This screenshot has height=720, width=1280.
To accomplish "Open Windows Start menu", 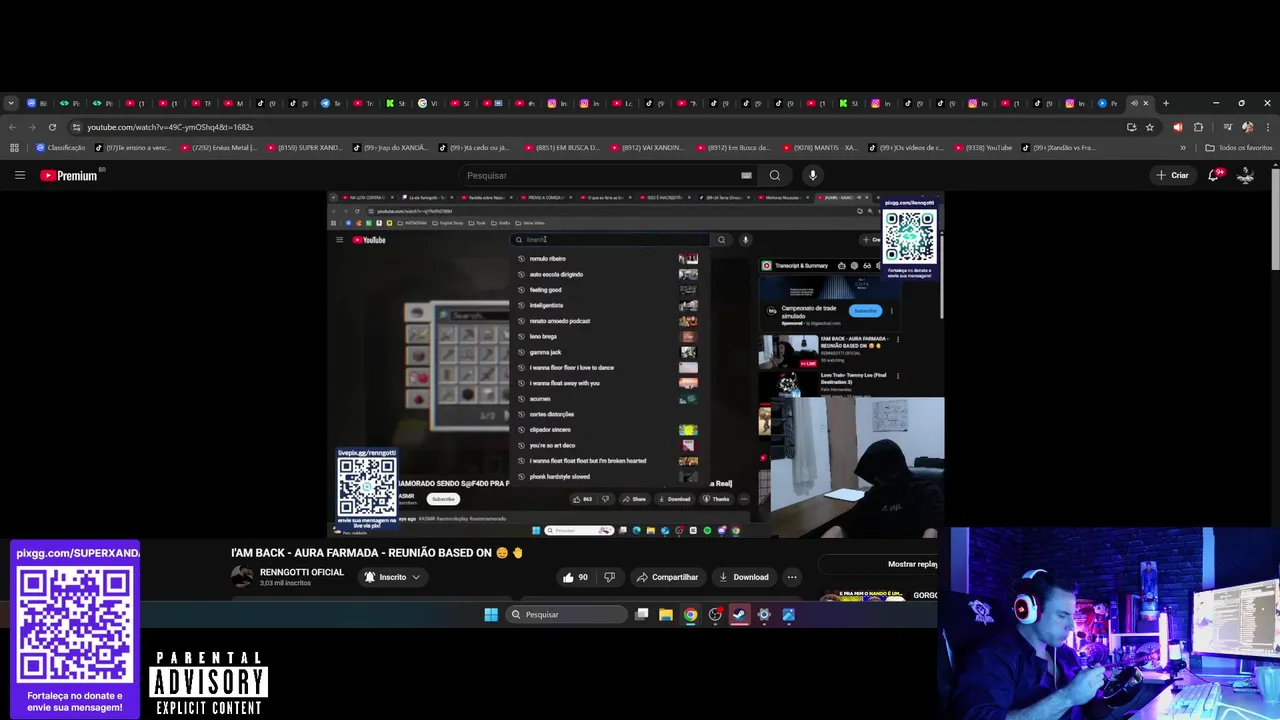I will pyautogui.click(x=491, y=614).
